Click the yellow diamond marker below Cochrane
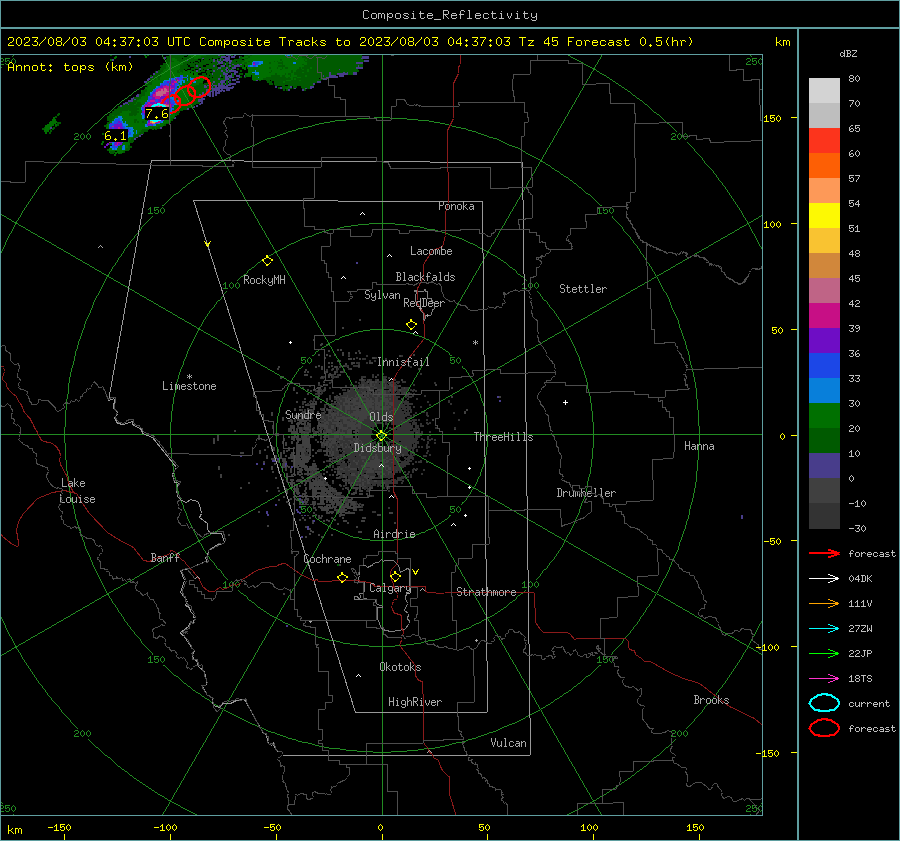900x841 pixels. [343, 577]
